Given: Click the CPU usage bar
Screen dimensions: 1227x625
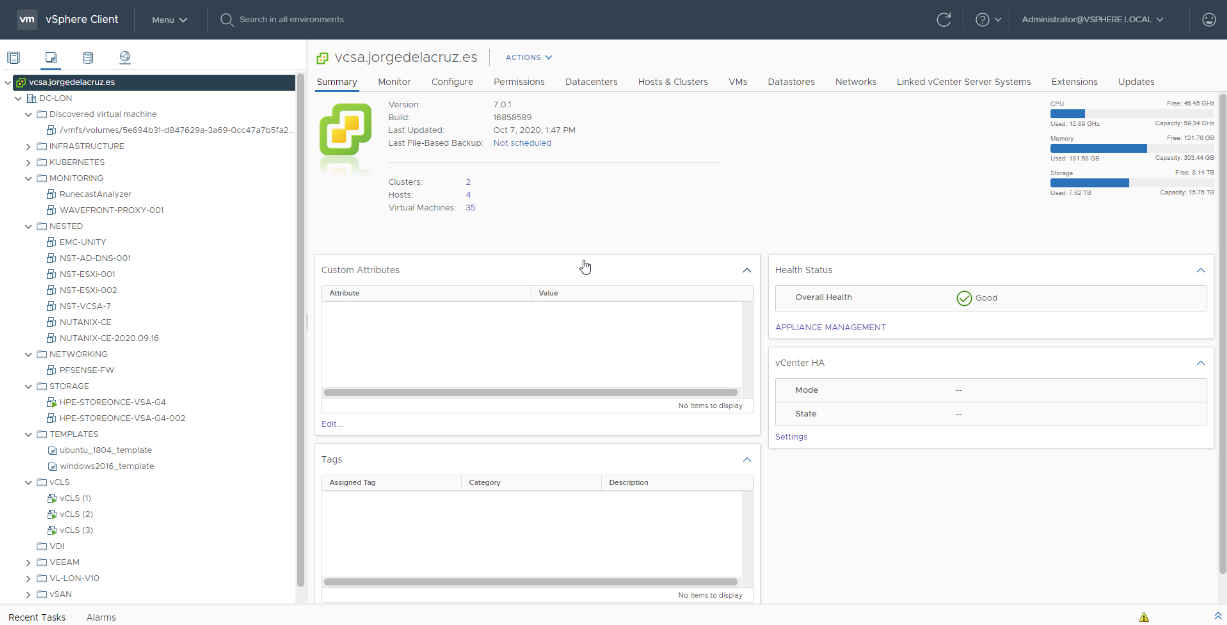Looking at the screenshot, I should 1132,114.
